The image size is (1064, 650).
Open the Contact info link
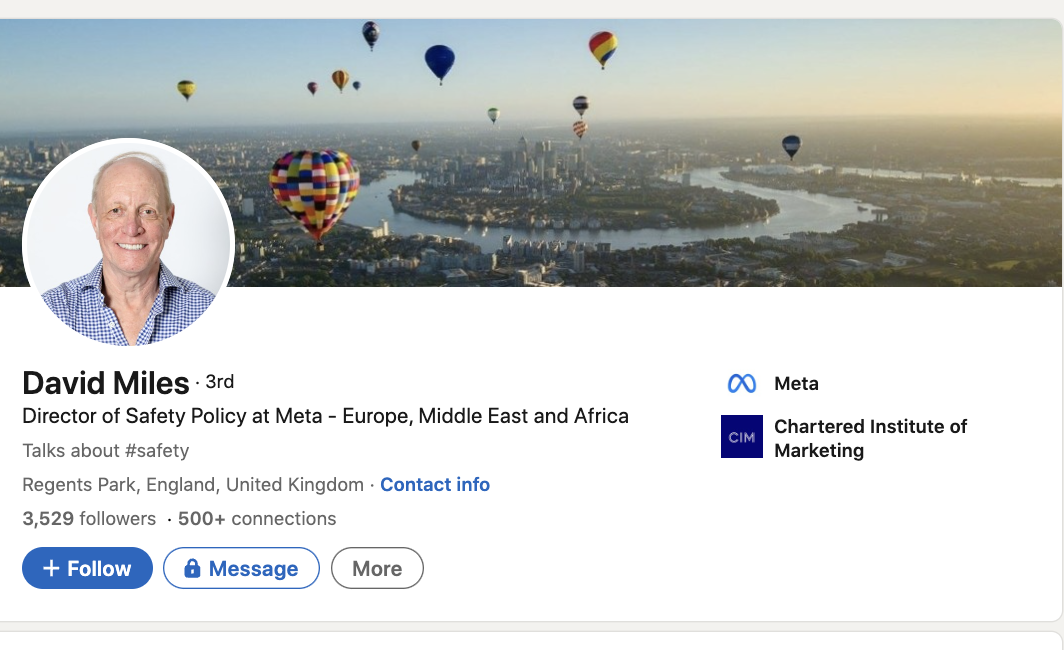coord(435,485)
